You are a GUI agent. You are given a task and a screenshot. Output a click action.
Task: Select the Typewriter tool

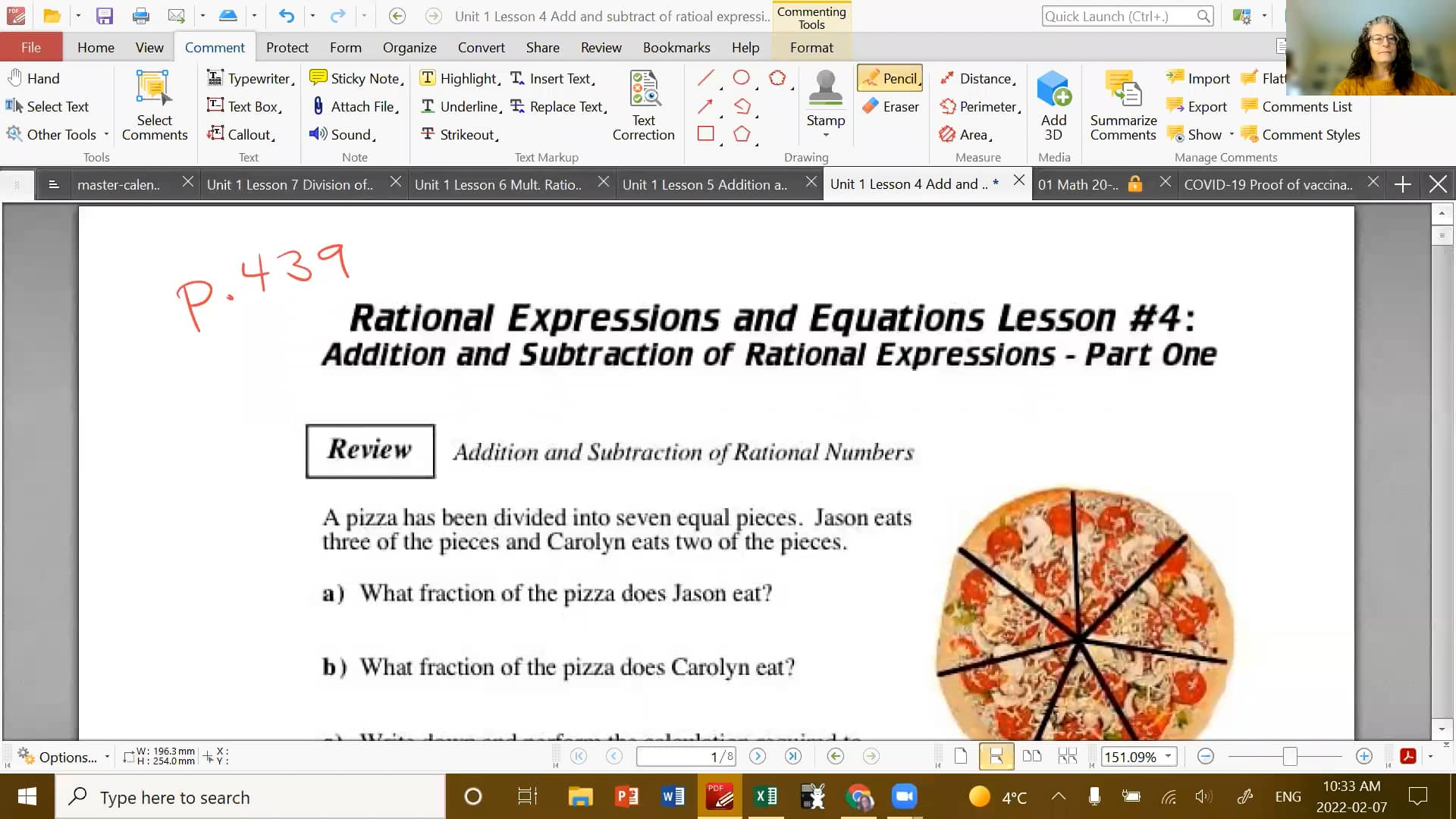pyautogui.click(x=250, y=77)
